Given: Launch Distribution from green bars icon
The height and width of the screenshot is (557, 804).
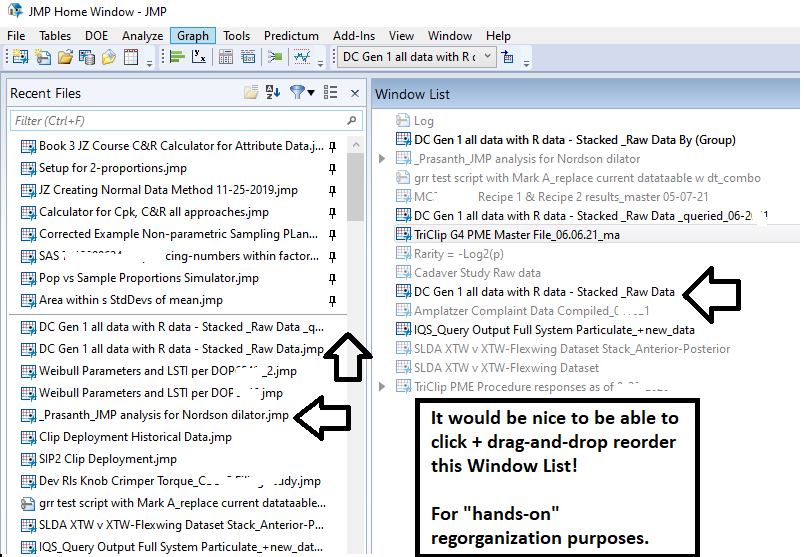Looking at the screenshot, I should click(177, 57).
